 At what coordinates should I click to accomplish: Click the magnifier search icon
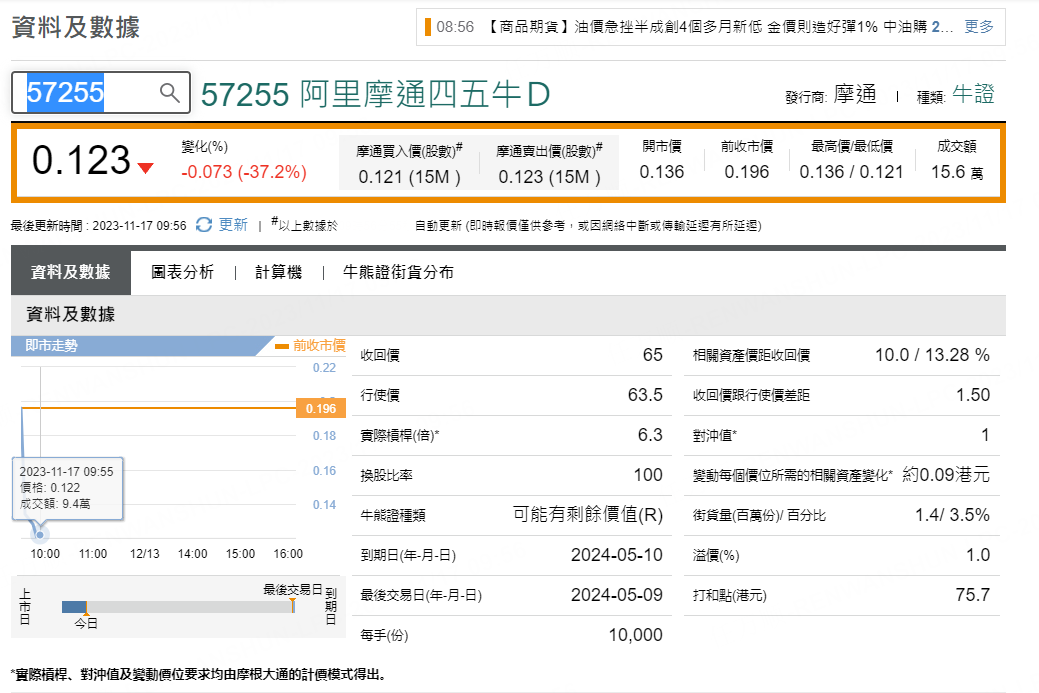coord(170,93)
